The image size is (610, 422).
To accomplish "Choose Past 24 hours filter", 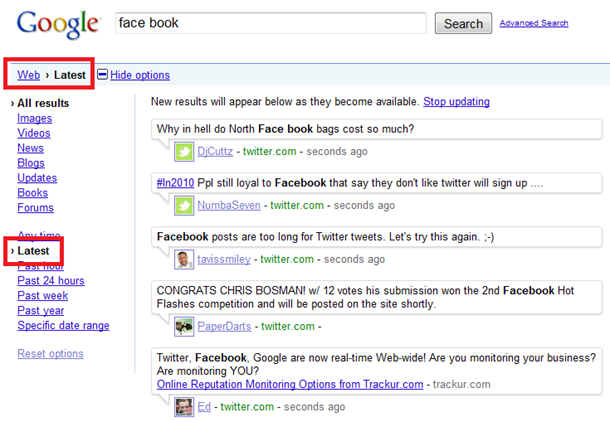I will (51, 280).
